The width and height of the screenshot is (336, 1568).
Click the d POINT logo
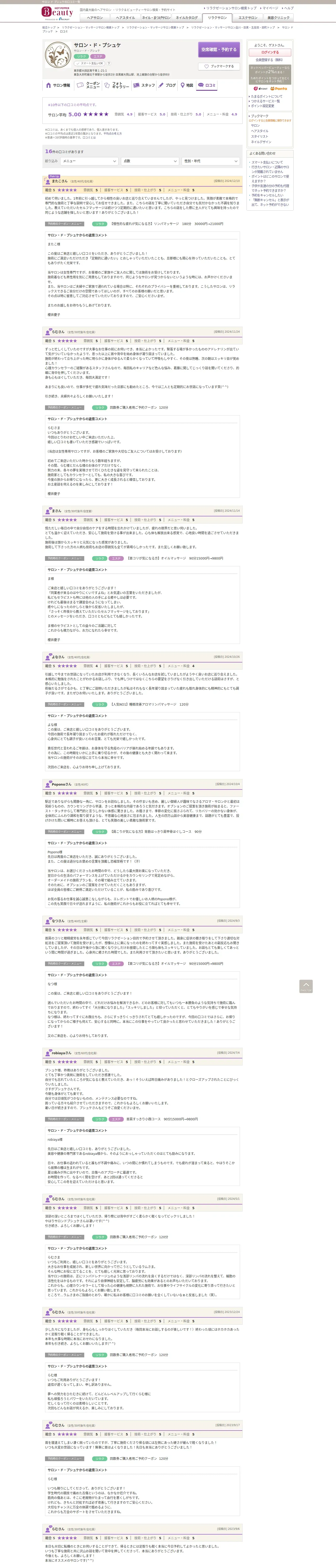(260, 88)
